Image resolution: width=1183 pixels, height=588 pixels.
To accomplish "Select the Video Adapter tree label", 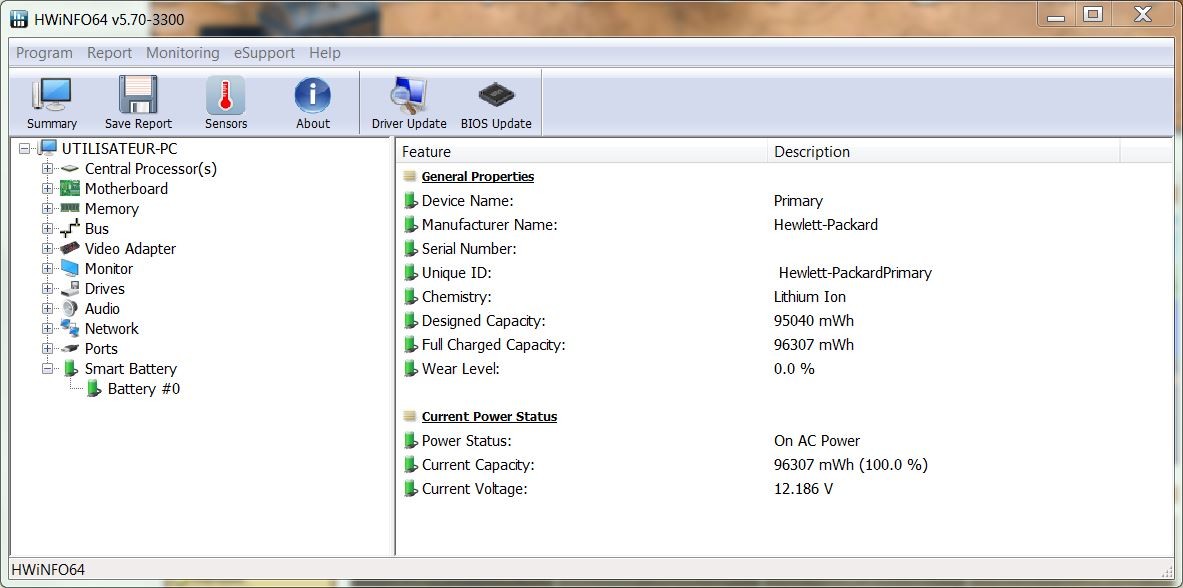I will tap(130, 248).
